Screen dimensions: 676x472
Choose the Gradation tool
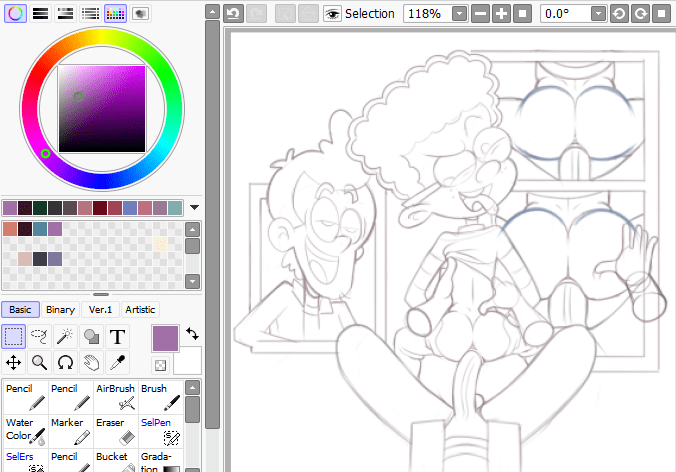(161, 460)
